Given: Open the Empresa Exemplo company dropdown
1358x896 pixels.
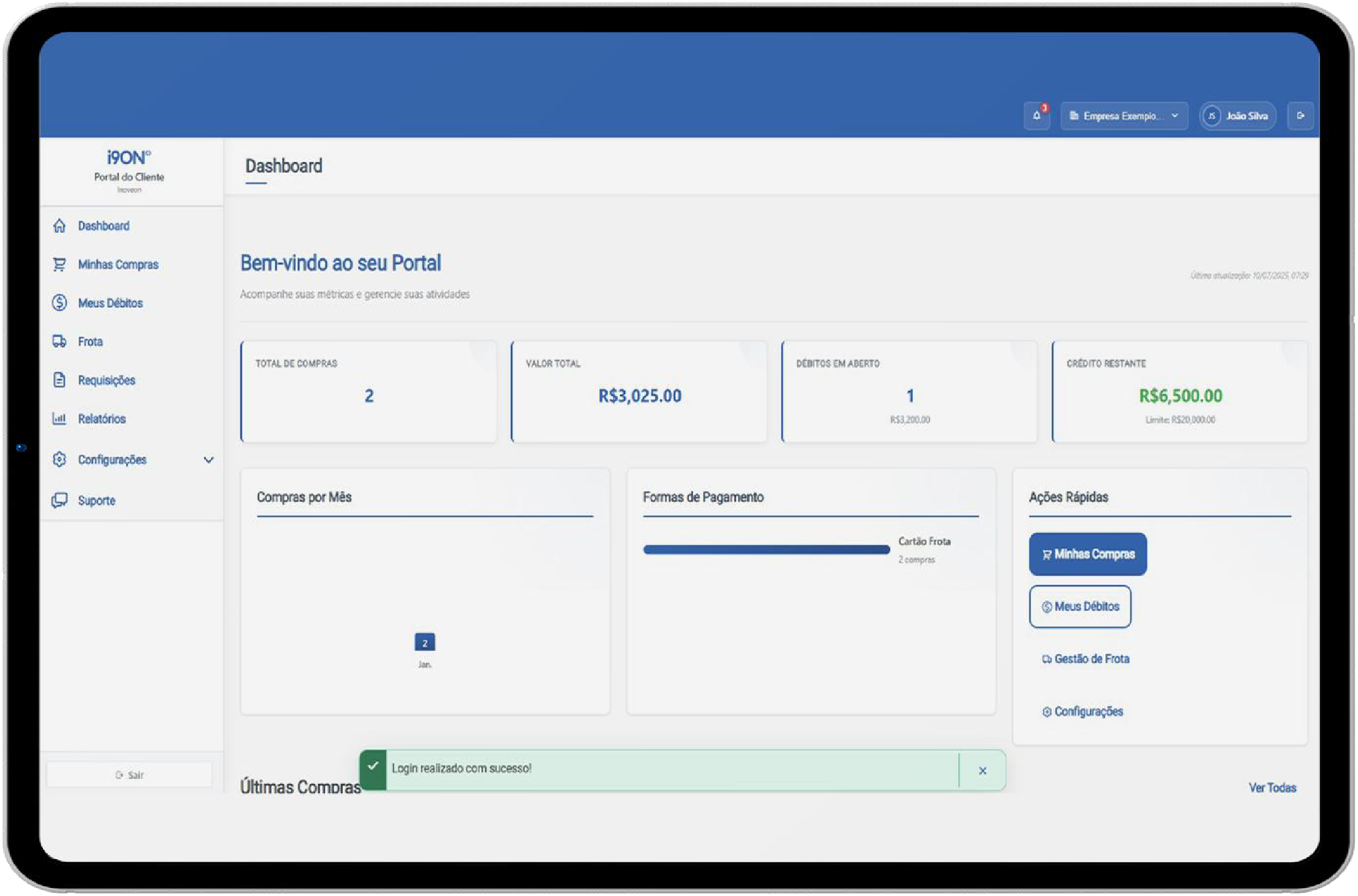Looking at the screenshot, I should pyautogui.click(x=1124, y=116).
